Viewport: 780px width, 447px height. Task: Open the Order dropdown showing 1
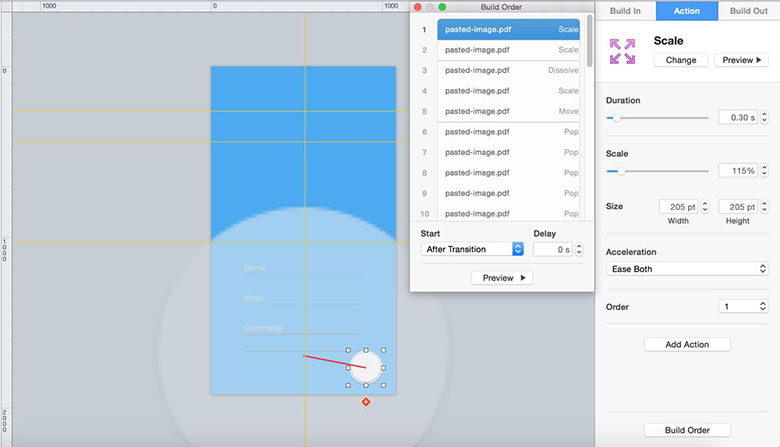tap(743, 307)
